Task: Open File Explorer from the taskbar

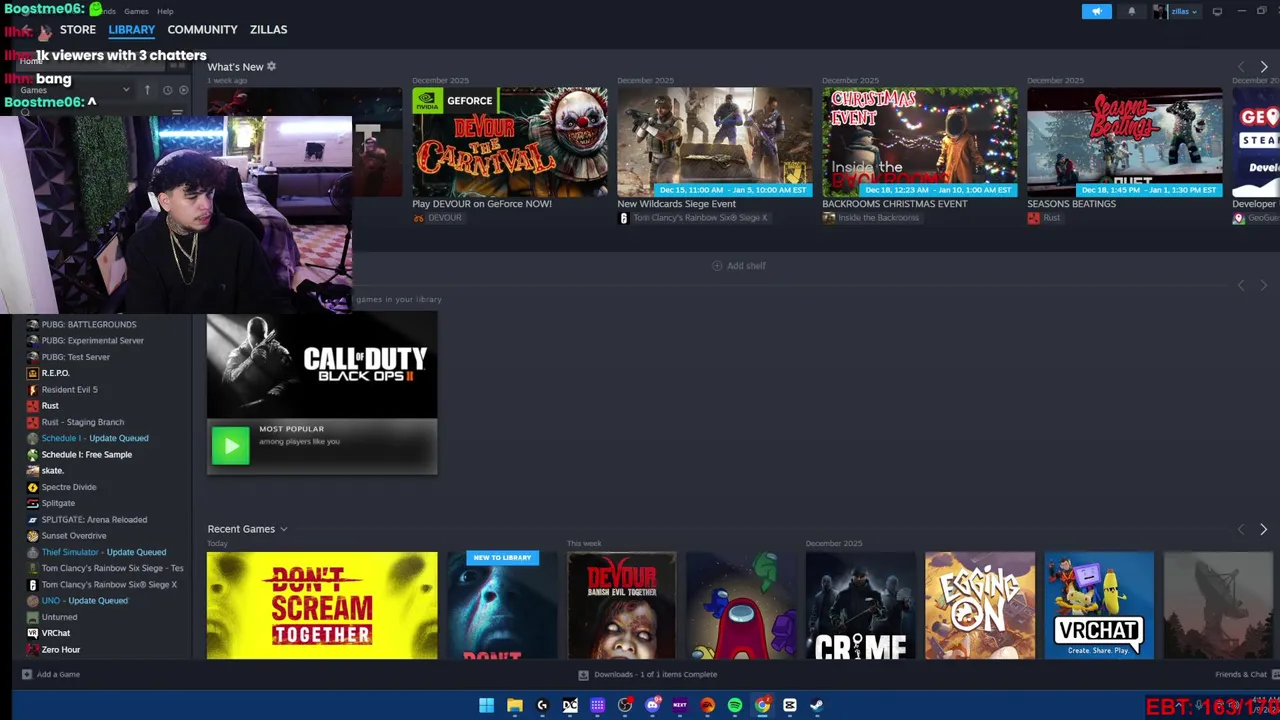Action: pyautogui.click(x=514, y=705)
